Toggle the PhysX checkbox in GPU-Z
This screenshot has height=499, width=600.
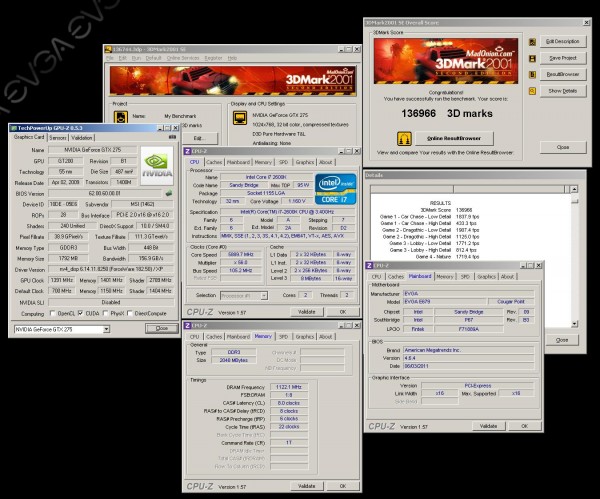tap(106, 313)
